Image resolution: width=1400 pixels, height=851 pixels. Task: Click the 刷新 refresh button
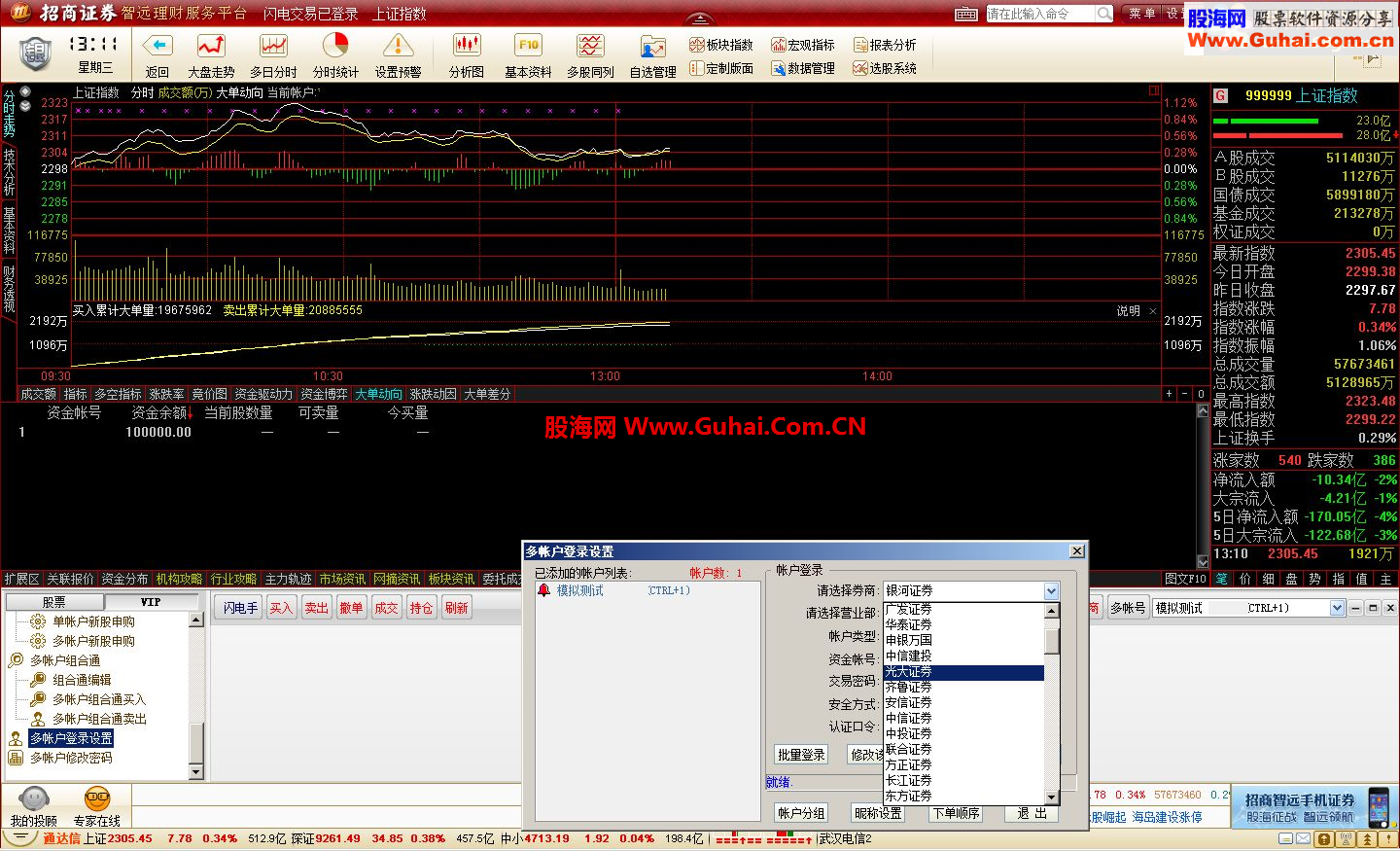click(456, 608)
